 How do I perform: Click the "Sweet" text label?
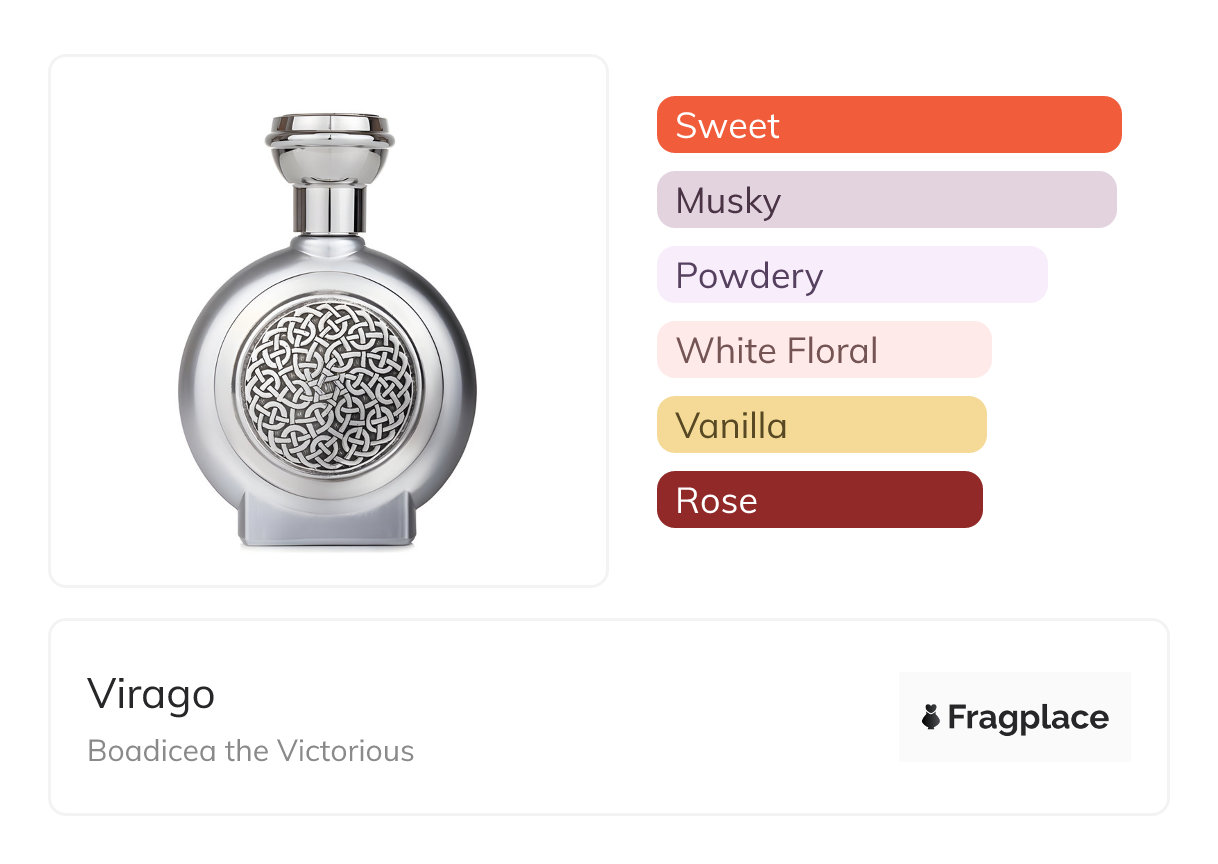[x=727, y=126]
